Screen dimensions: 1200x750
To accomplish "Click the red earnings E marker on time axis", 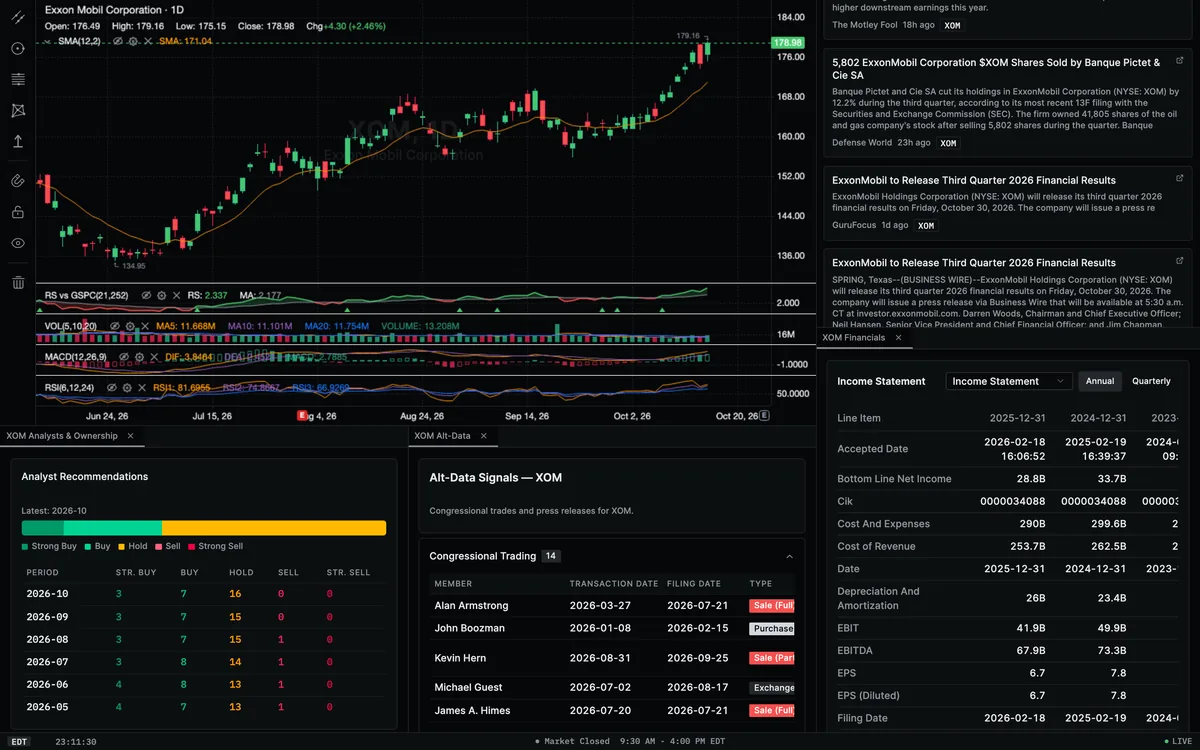I will (302, 415).
